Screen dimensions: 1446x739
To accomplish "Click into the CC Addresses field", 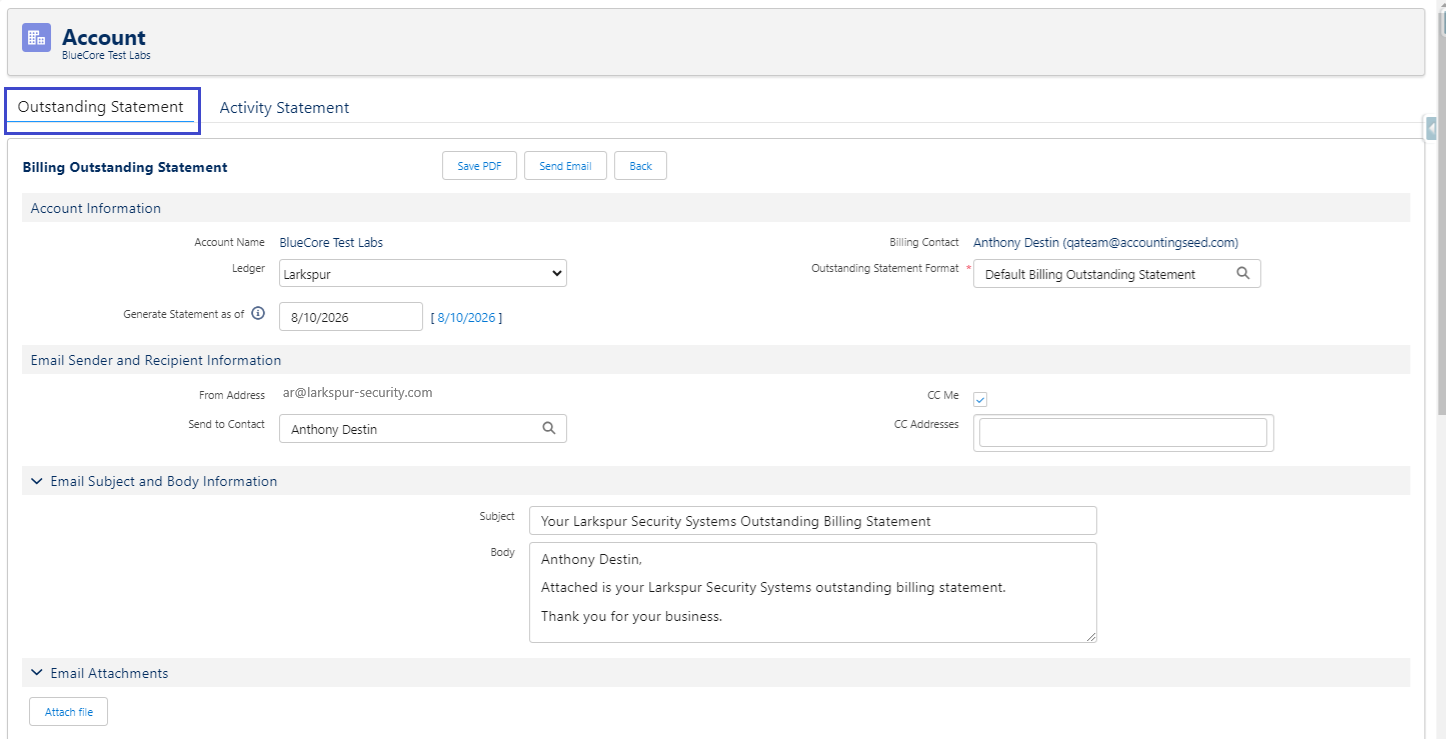I will coord(1123,432).
